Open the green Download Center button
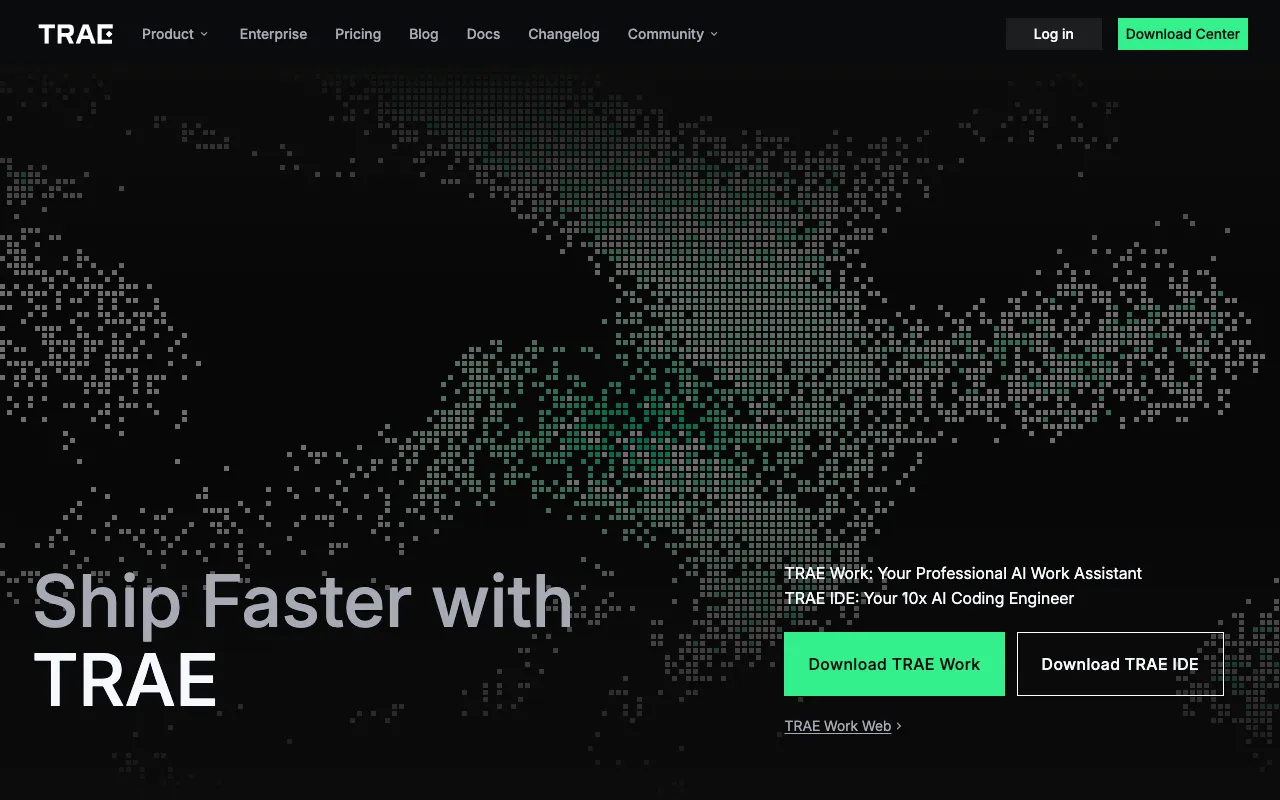Viewport: 1280px width, 800px height. [x=1182, y=34]
